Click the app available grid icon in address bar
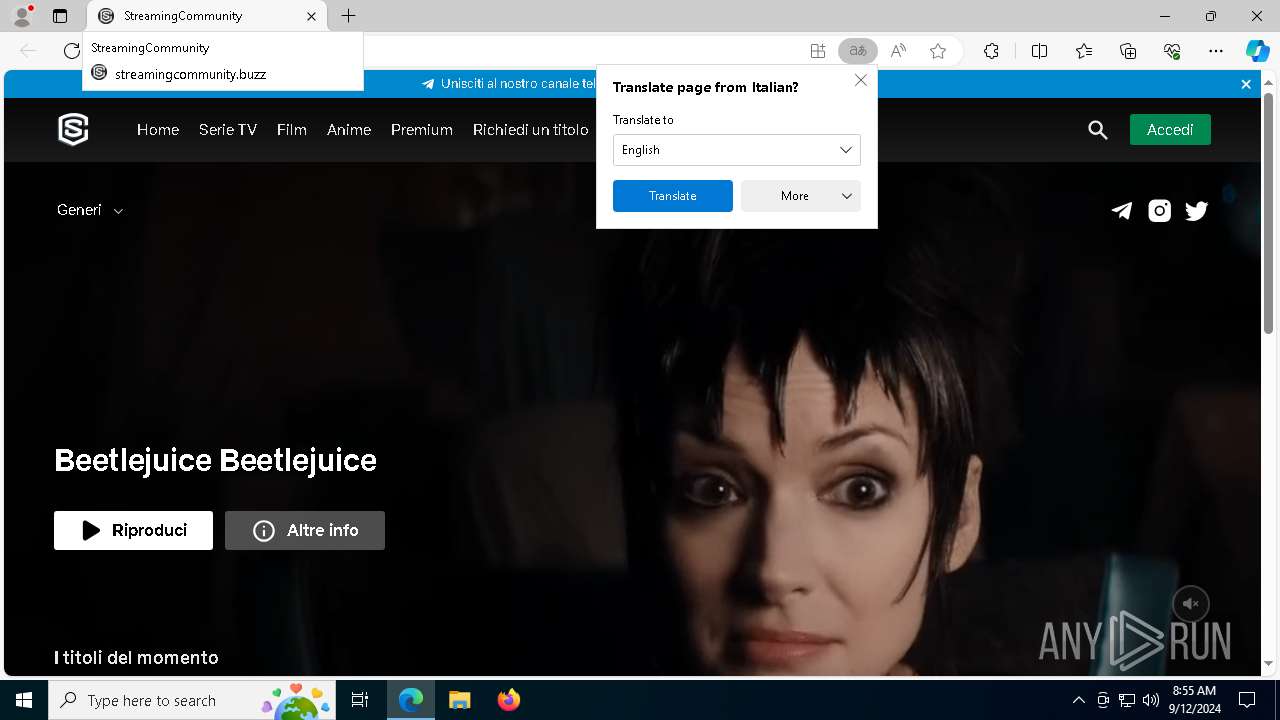Screen dimensions: 1280x720 tap(818, 51)
